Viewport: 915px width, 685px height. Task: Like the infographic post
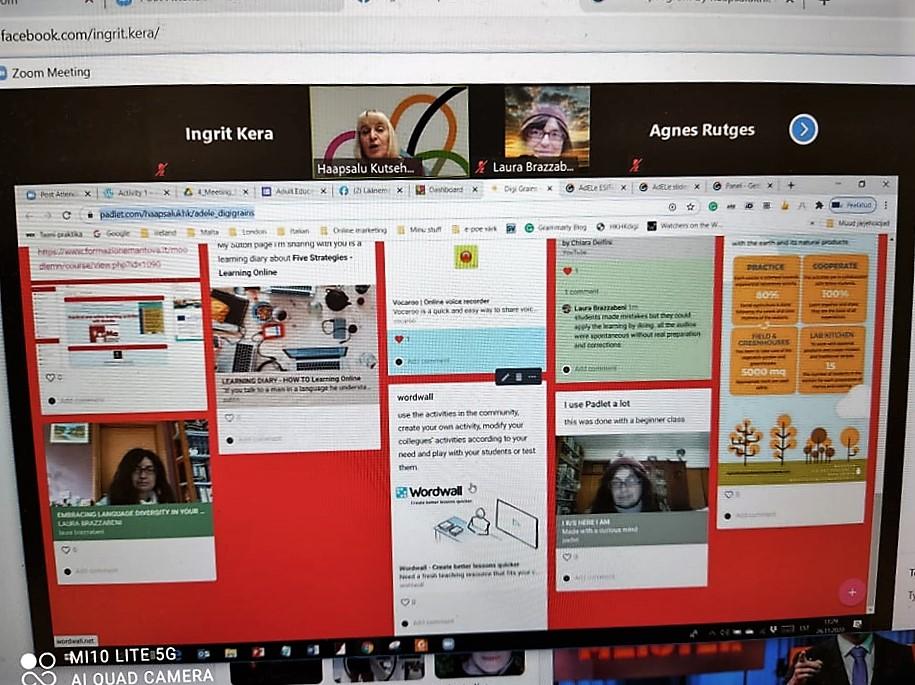tap(728, 494)
